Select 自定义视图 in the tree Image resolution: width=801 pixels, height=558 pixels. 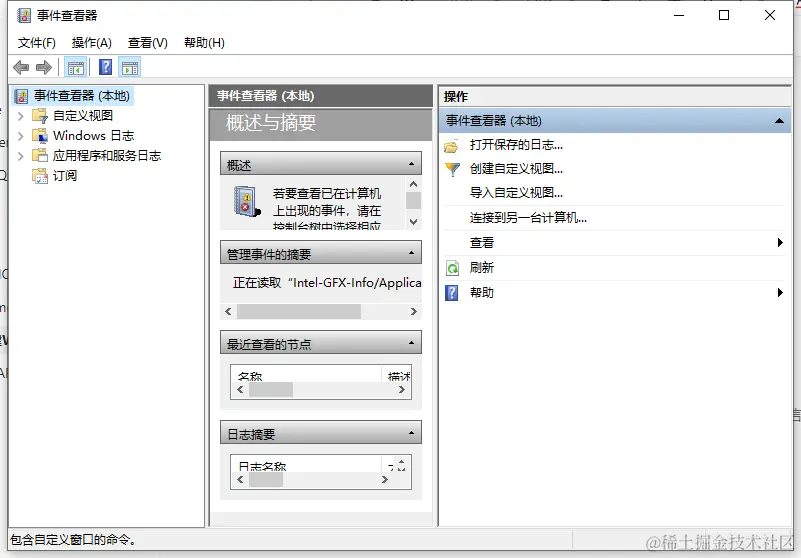point(83,116)
